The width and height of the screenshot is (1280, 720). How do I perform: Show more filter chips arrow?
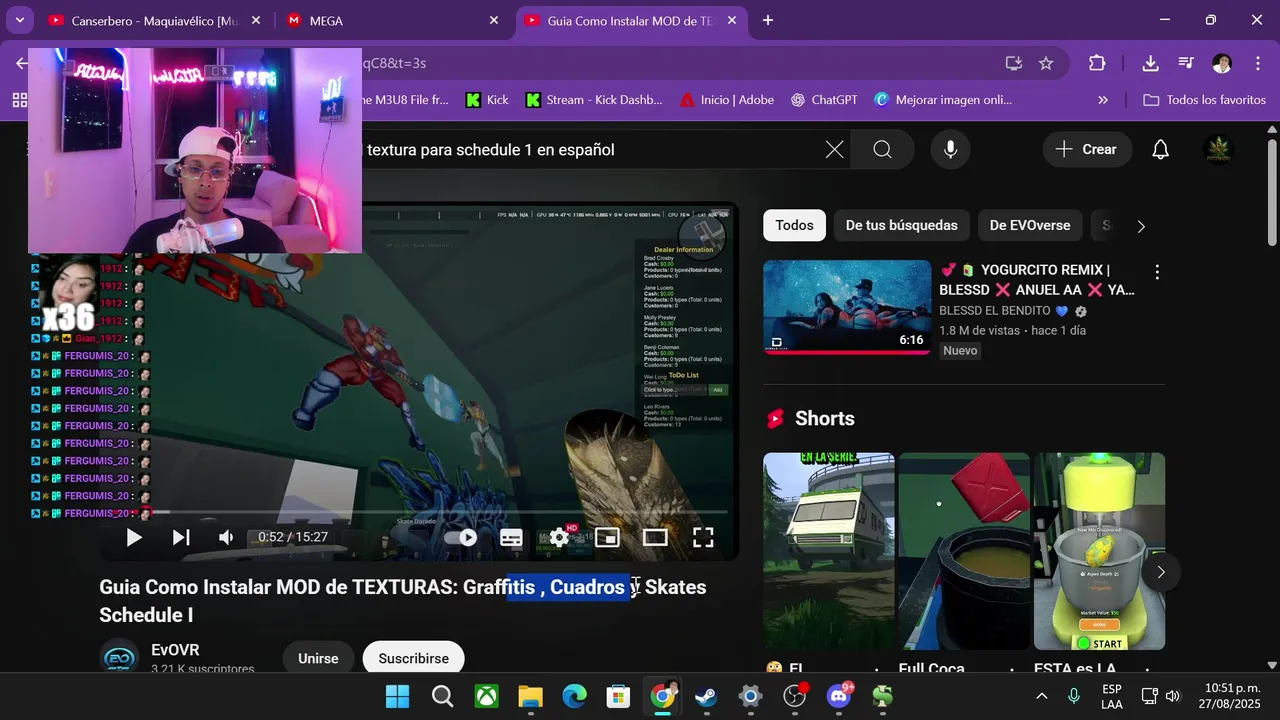pyautogui.click(x=1141, y=226)
